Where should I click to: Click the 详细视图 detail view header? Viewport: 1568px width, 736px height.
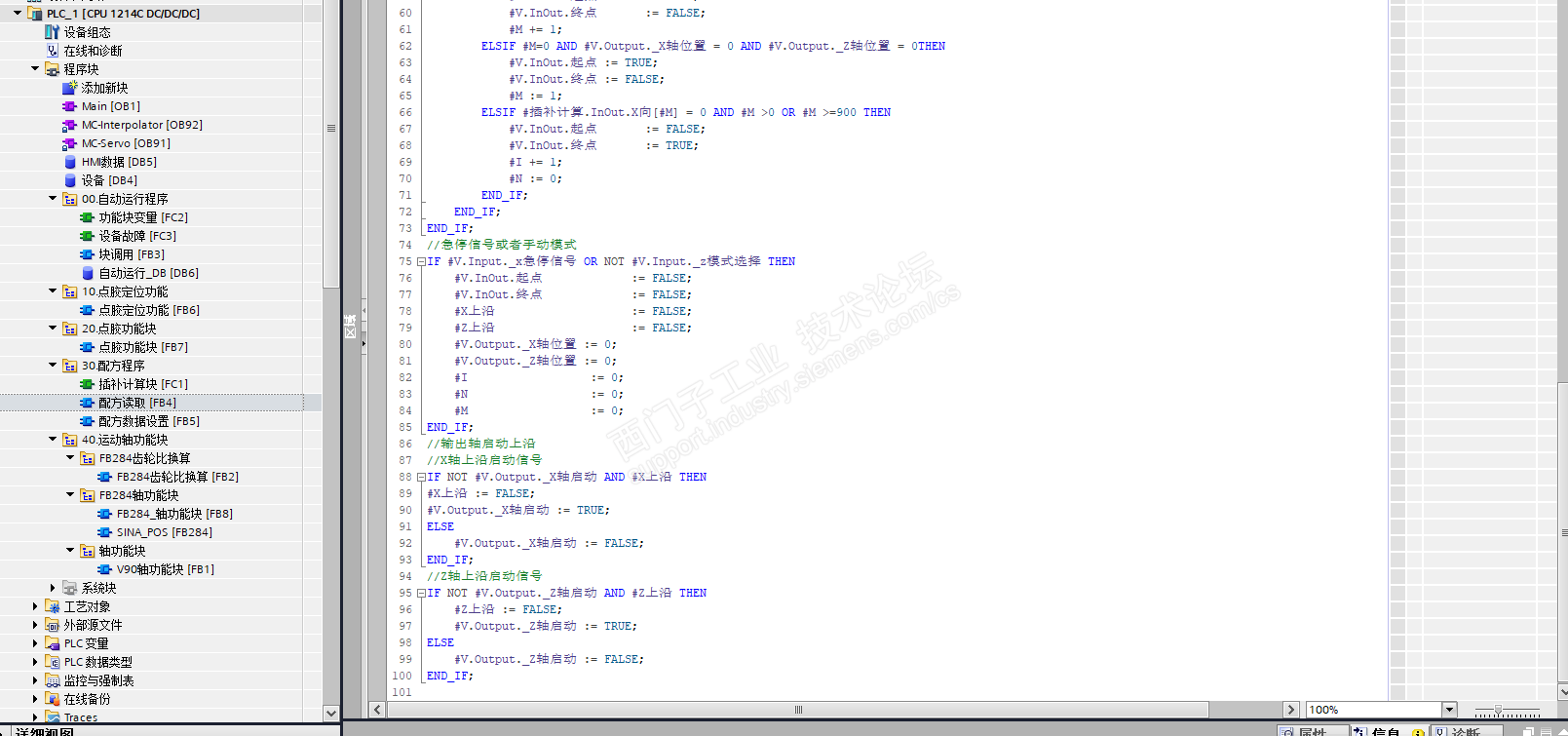(x=44, y=731)
